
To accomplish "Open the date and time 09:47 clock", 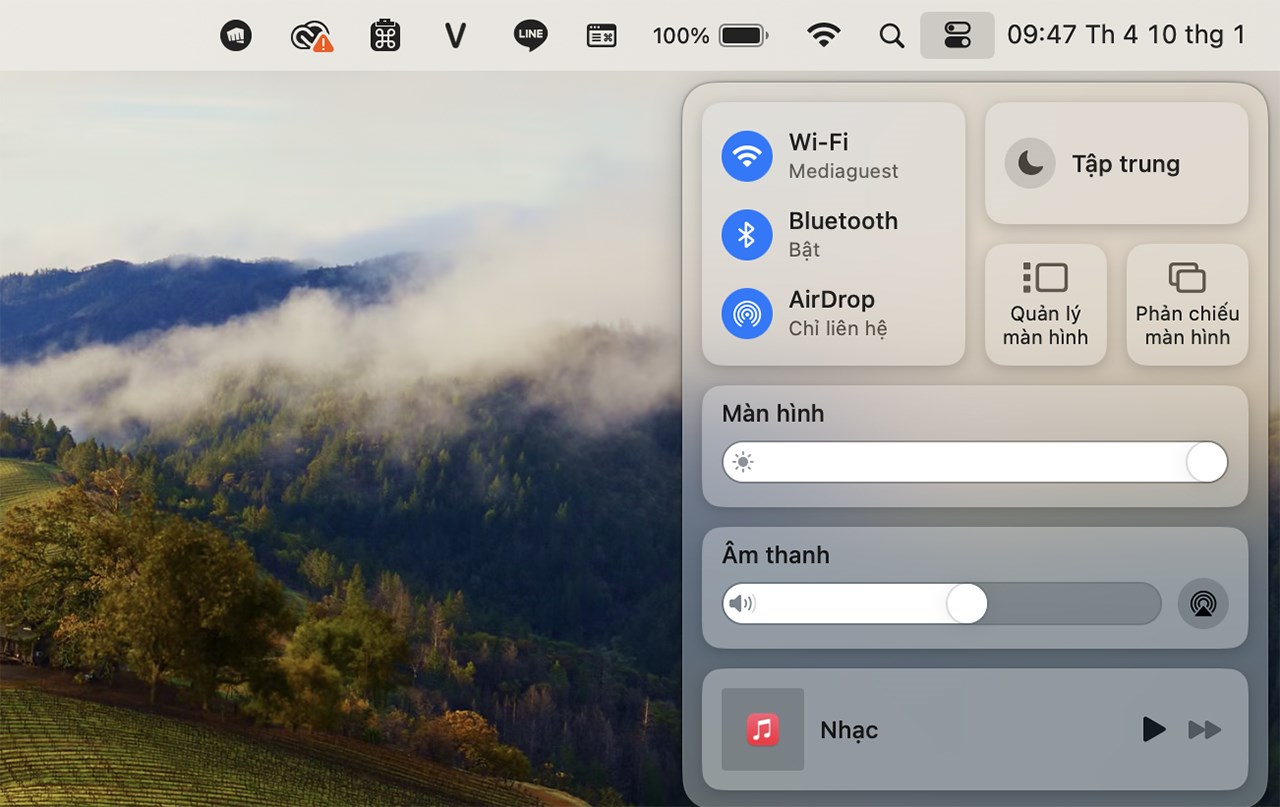I will [1126, 35].
